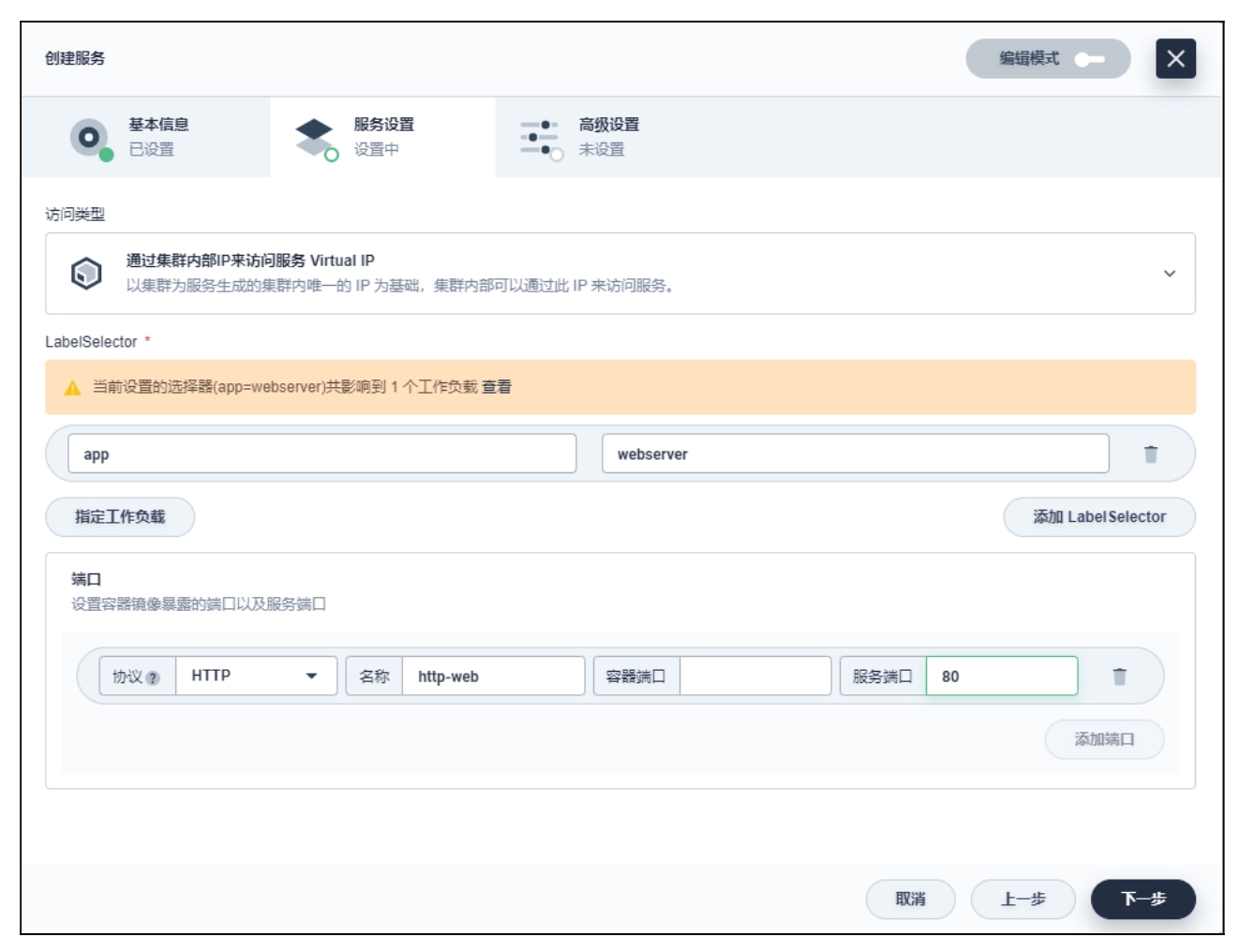
Task: Click the 容器端口 input field
Action: 754,677
